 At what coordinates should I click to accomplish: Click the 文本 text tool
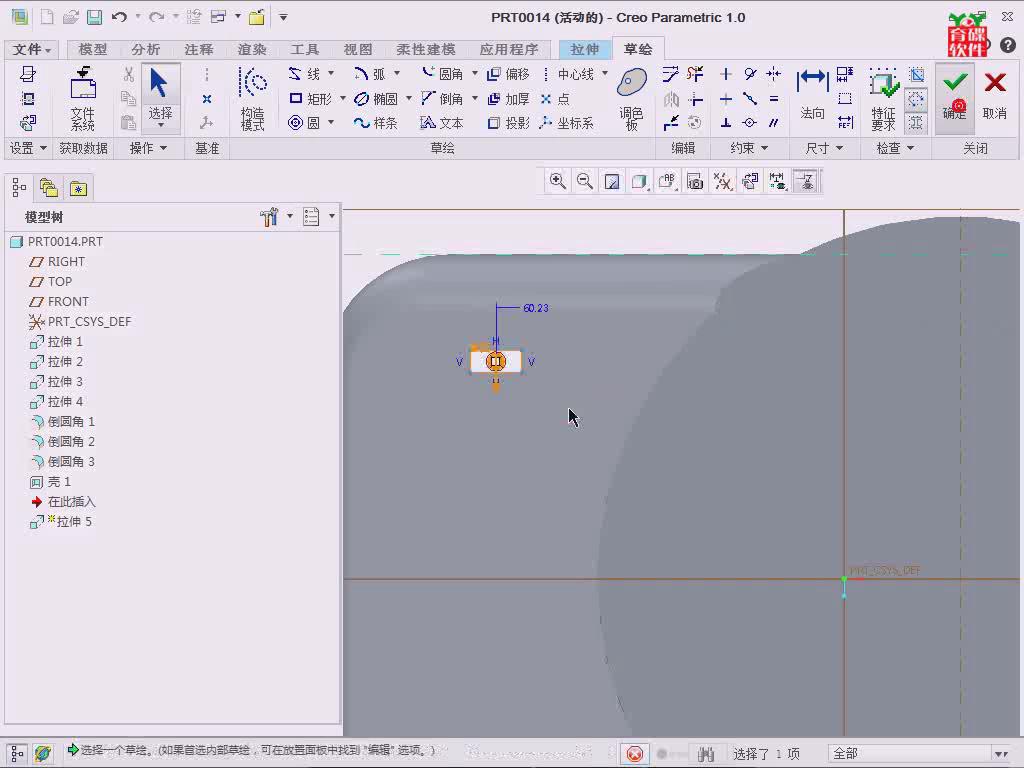coord(441,123)
